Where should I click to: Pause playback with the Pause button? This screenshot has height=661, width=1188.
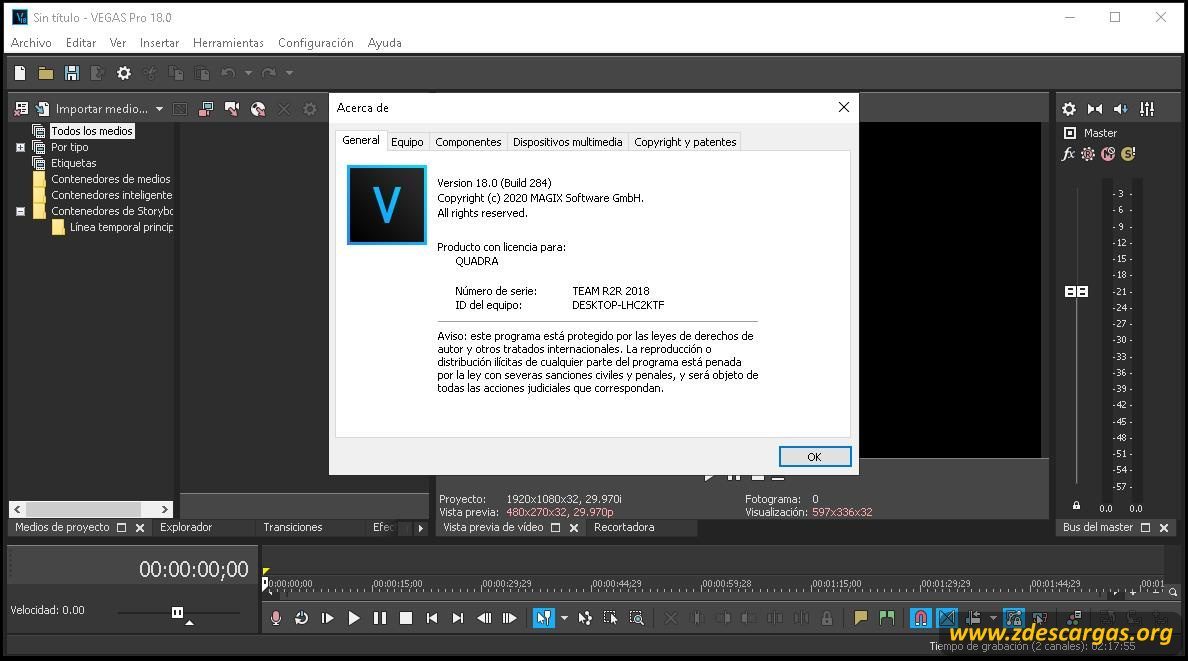pyautogui.click(x=380, y=619)
